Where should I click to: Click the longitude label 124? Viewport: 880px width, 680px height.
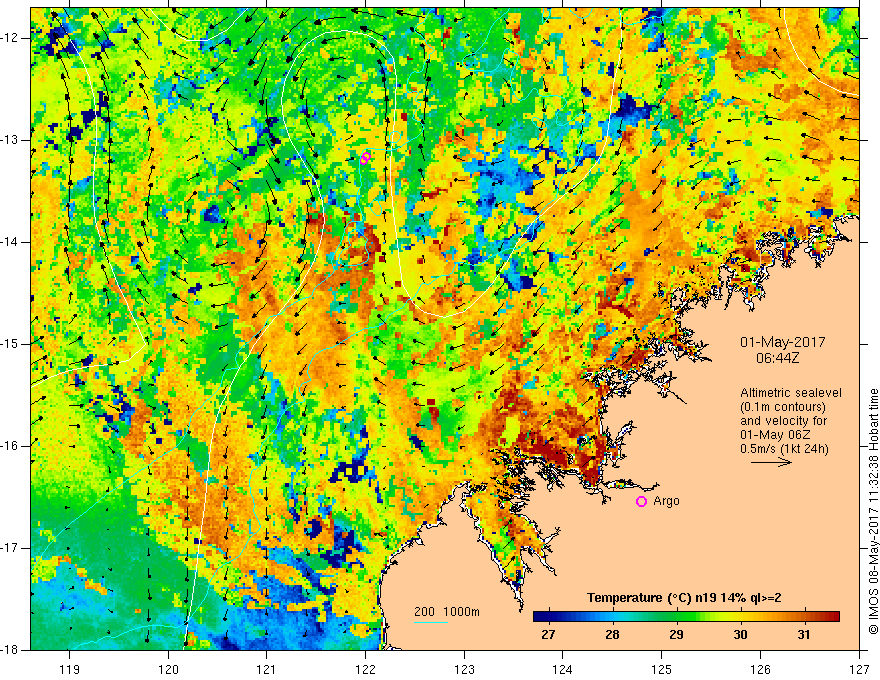pos(563,669)
